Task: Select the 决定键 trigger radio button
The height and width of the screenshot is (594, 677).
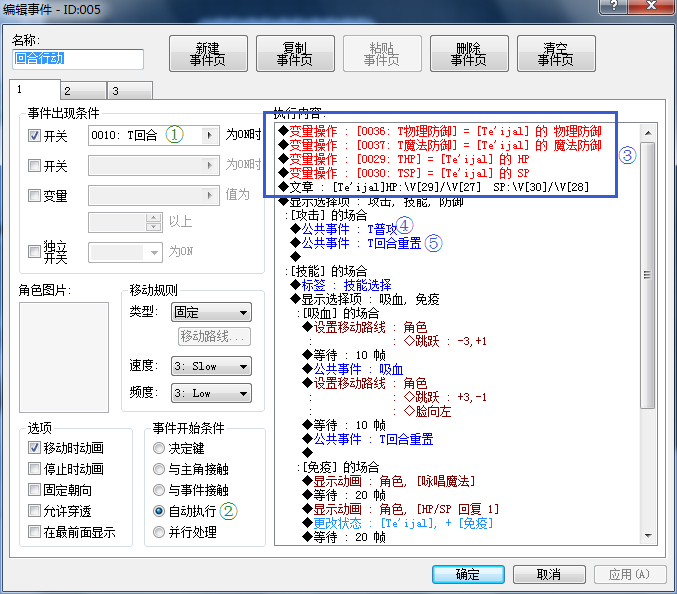Action: pyautogui.click(x=159, y=448)
